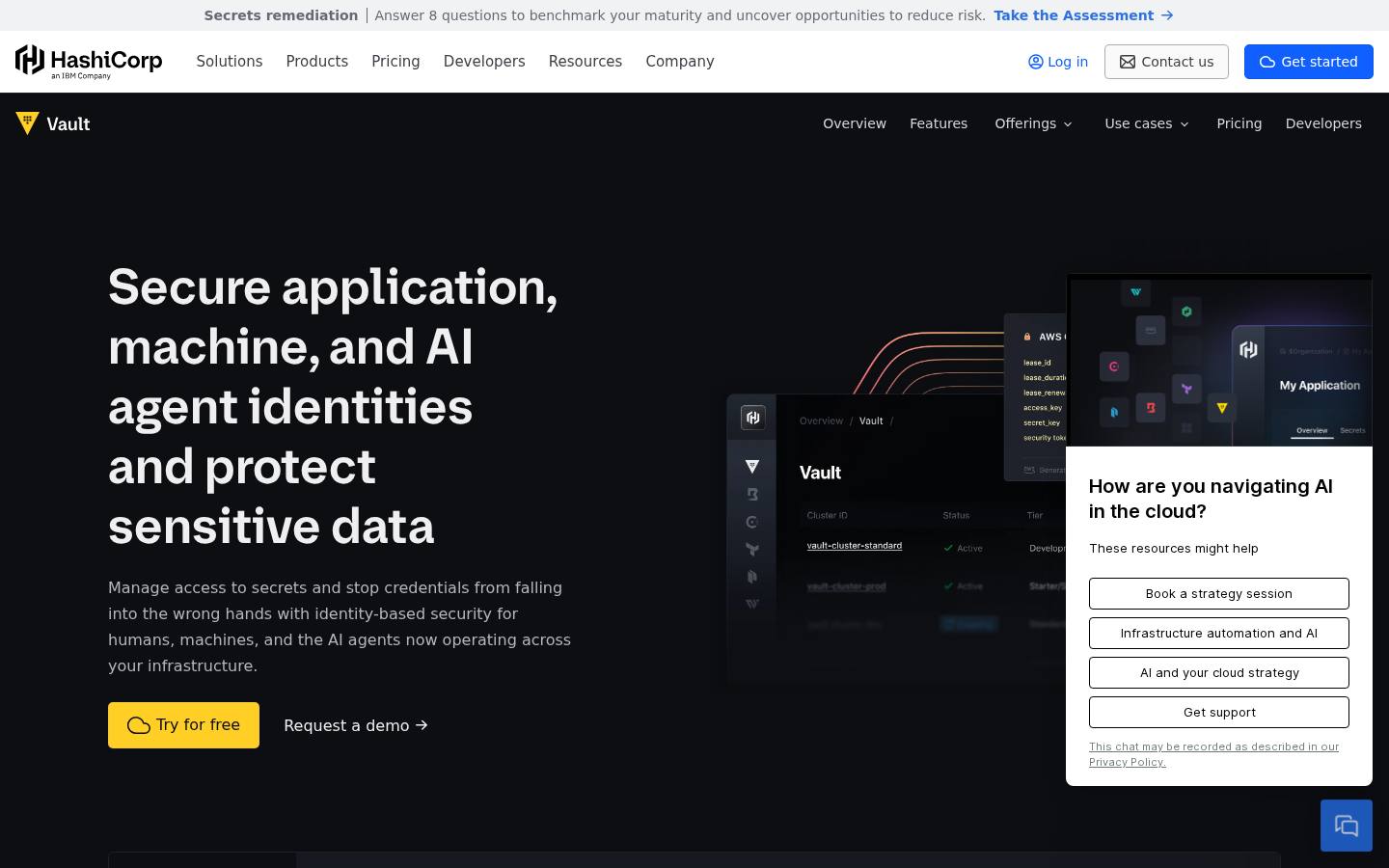Open the Developers top menu

coord(484,61)
